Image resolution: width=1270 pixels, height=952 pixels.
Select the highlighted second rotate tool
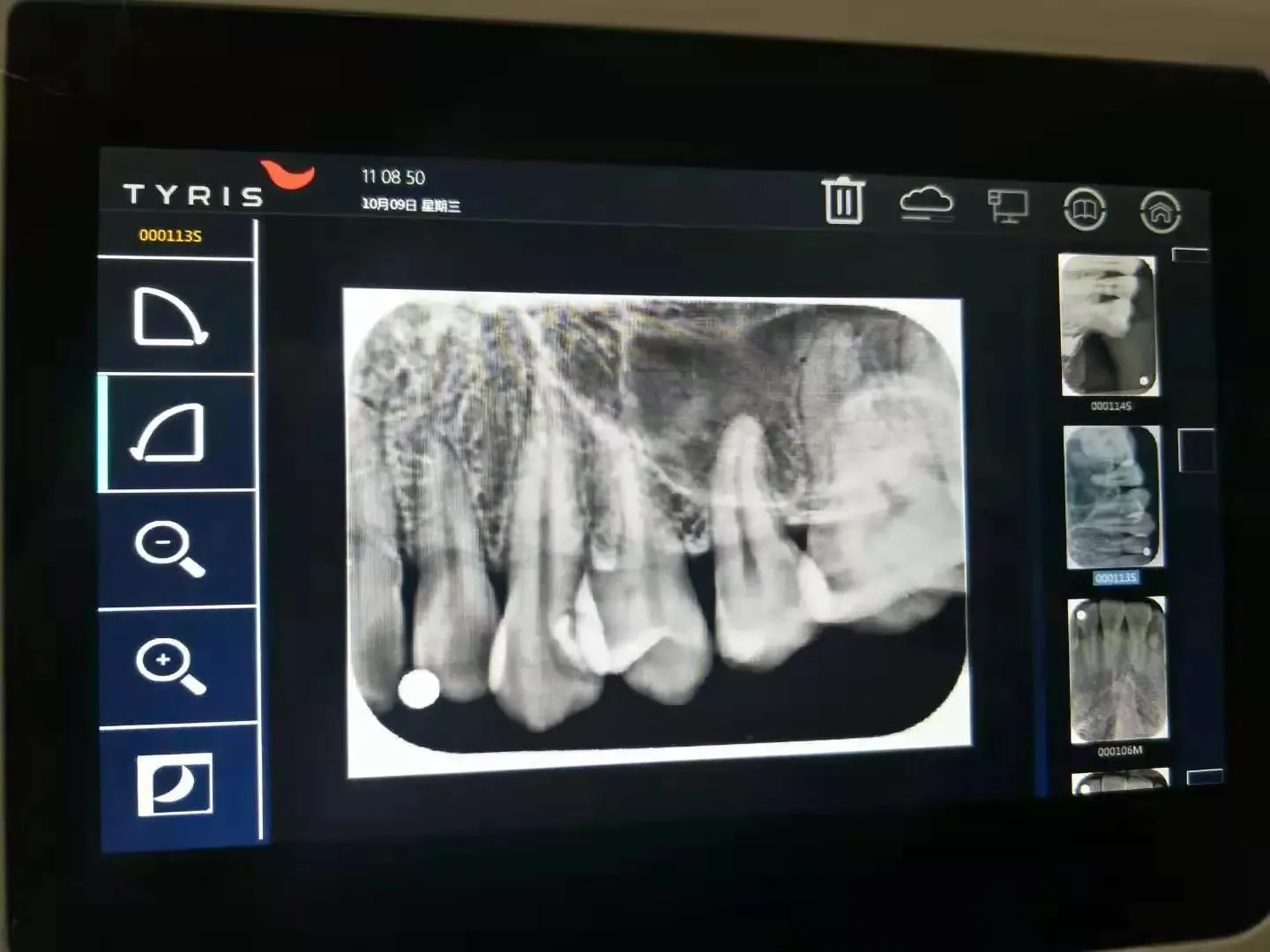(168, 433)
